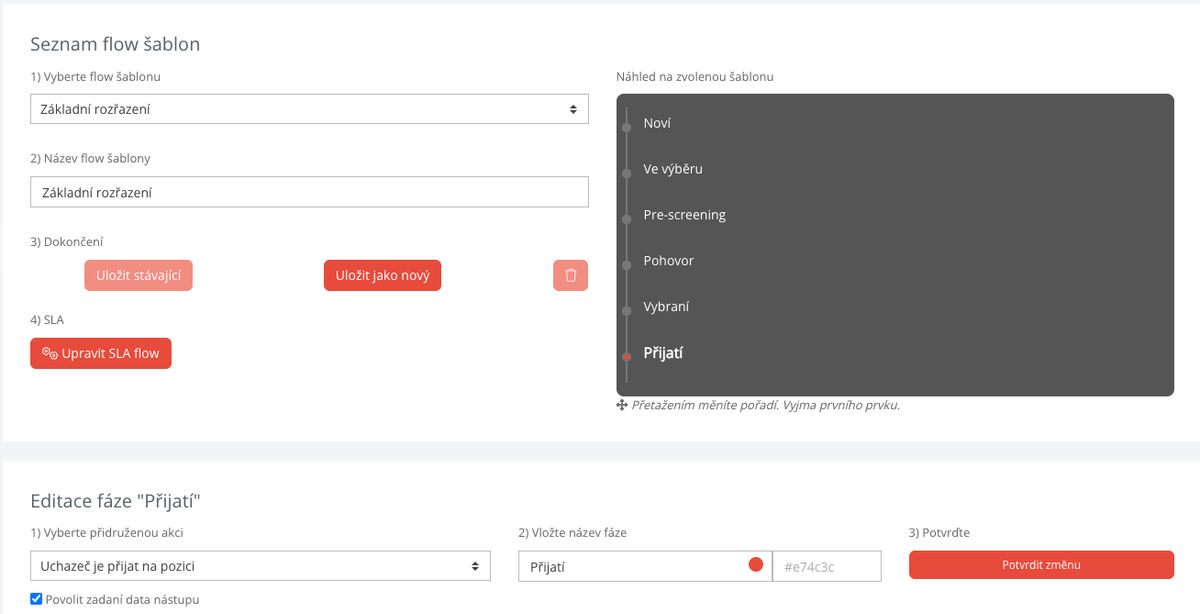Viewport: 1200px width, 614px height.
Task: Click the phase name field Přijatí
Action: pos(645,566)
